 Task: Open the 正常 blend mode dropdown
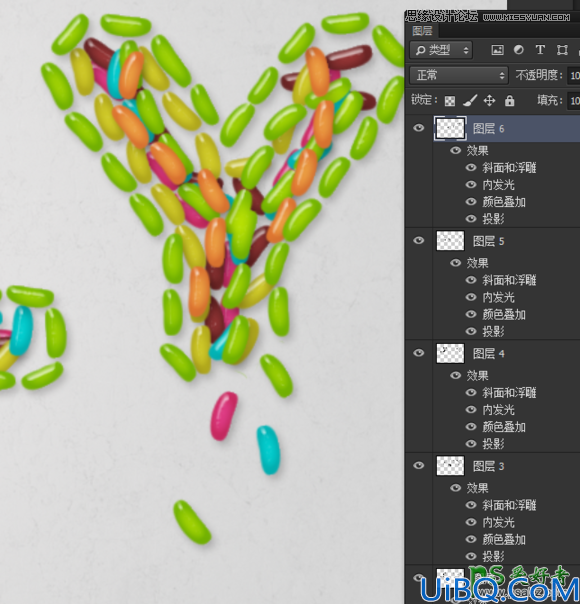(459, 75)
